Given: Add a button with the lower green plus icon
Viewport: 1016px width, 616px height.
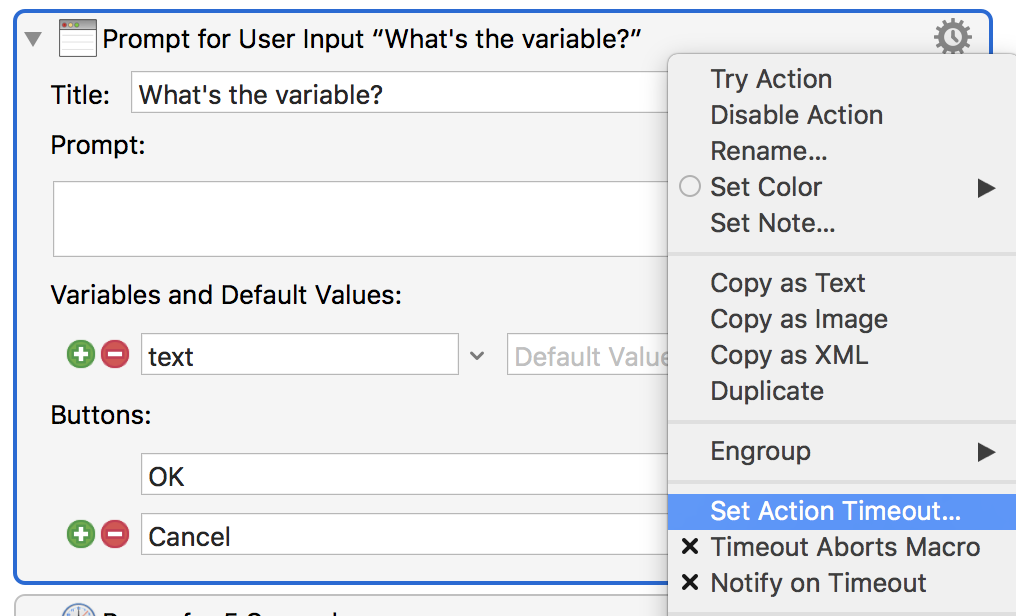Looking at the screenshot, I should [81, 534].
